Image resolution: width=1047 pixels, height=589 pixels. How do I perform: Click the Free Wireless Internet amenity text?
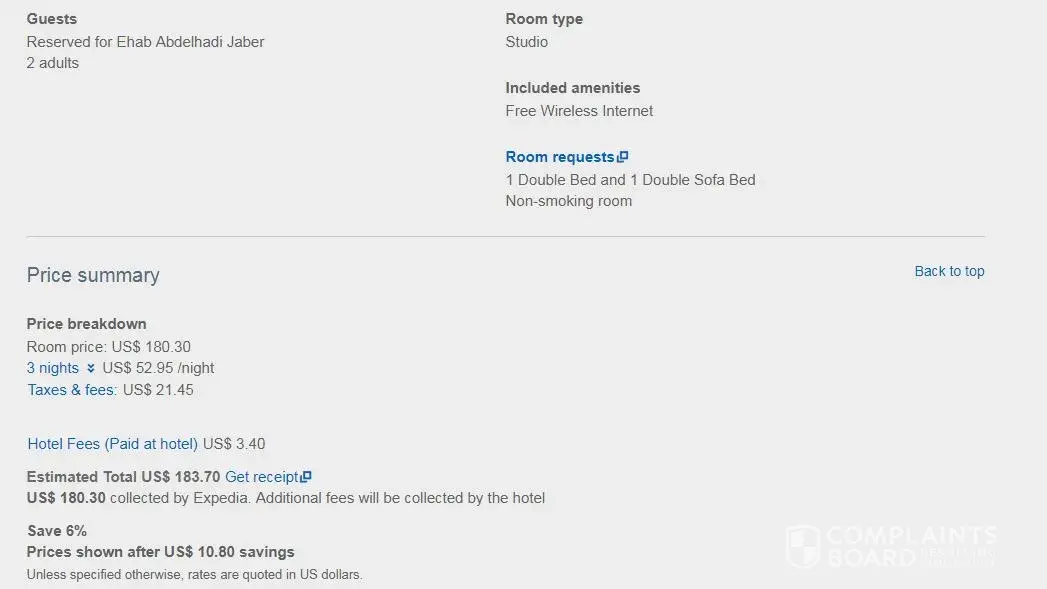pyautogui.click(x=579, y=111)
